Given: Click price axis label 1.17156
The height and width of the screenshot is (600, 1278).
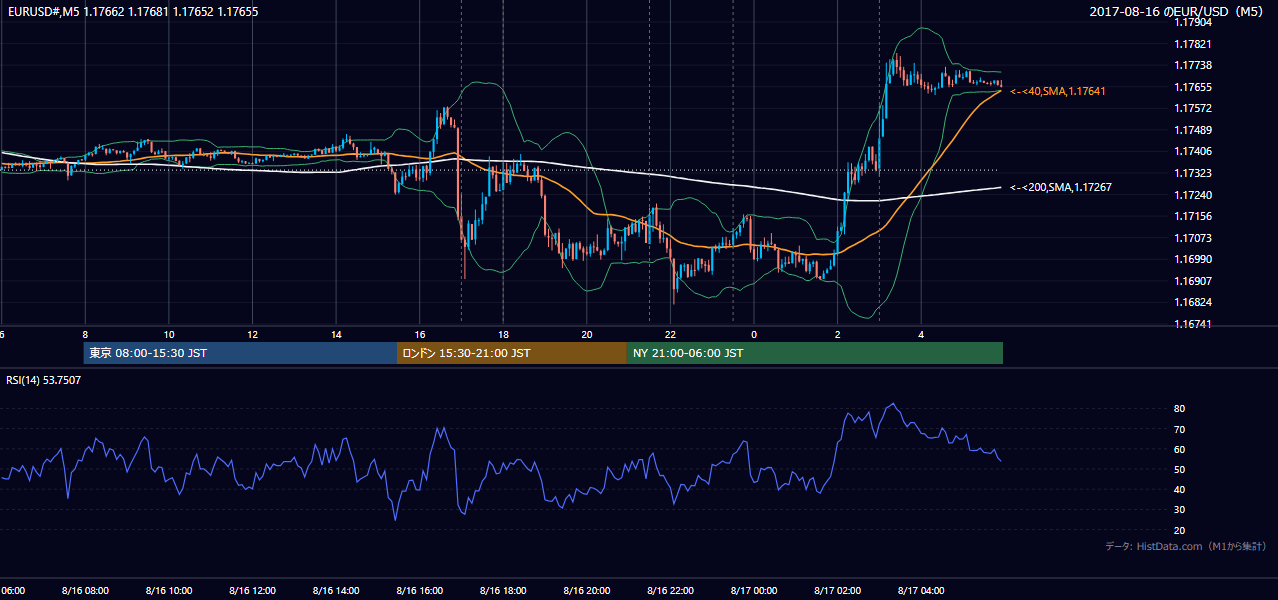Looking at the screenshot, I should tap(1193, 216).
